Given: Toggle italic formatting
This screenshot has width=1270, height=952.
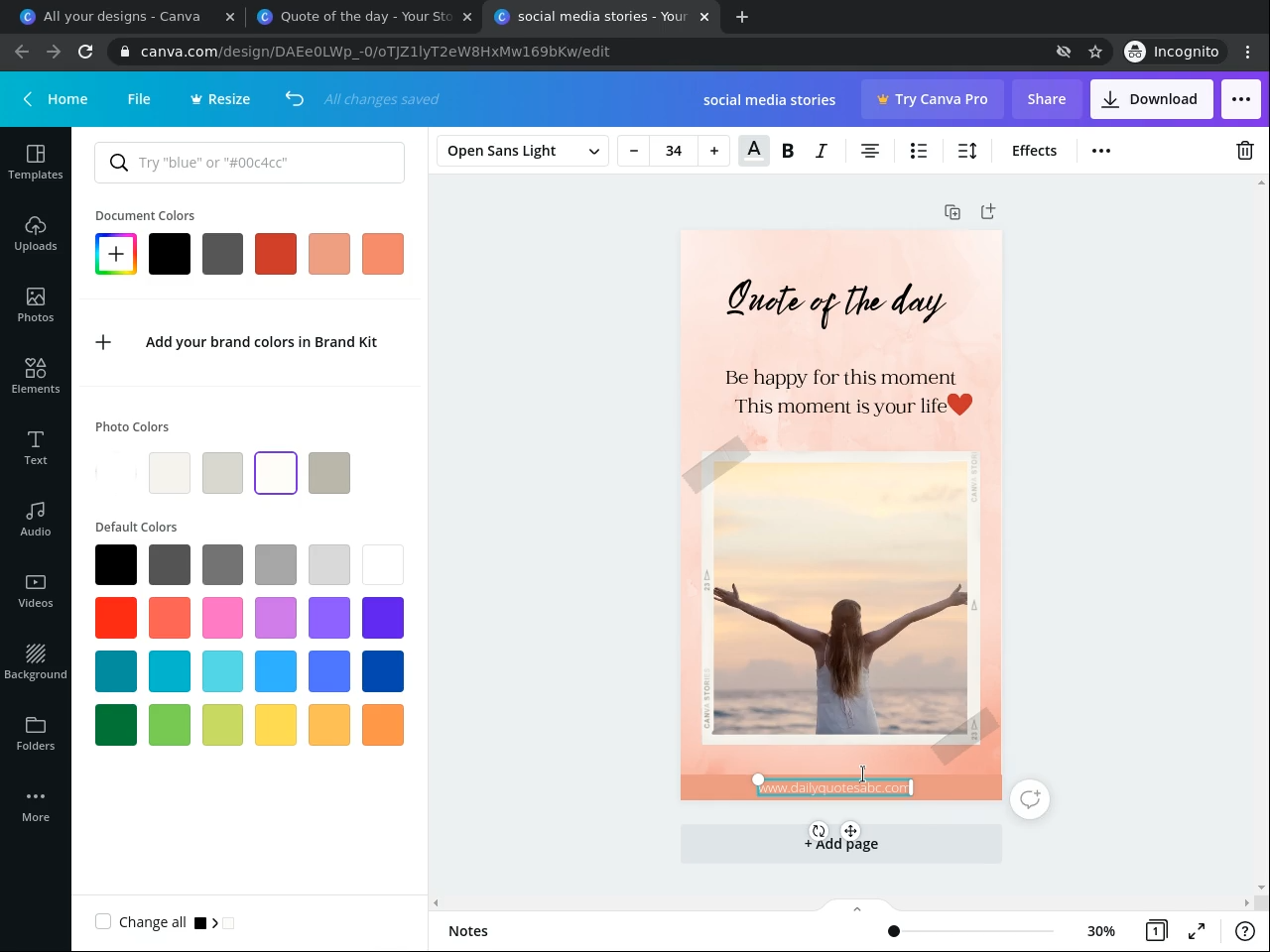Looking at the screenshot, I should point(822,151).
